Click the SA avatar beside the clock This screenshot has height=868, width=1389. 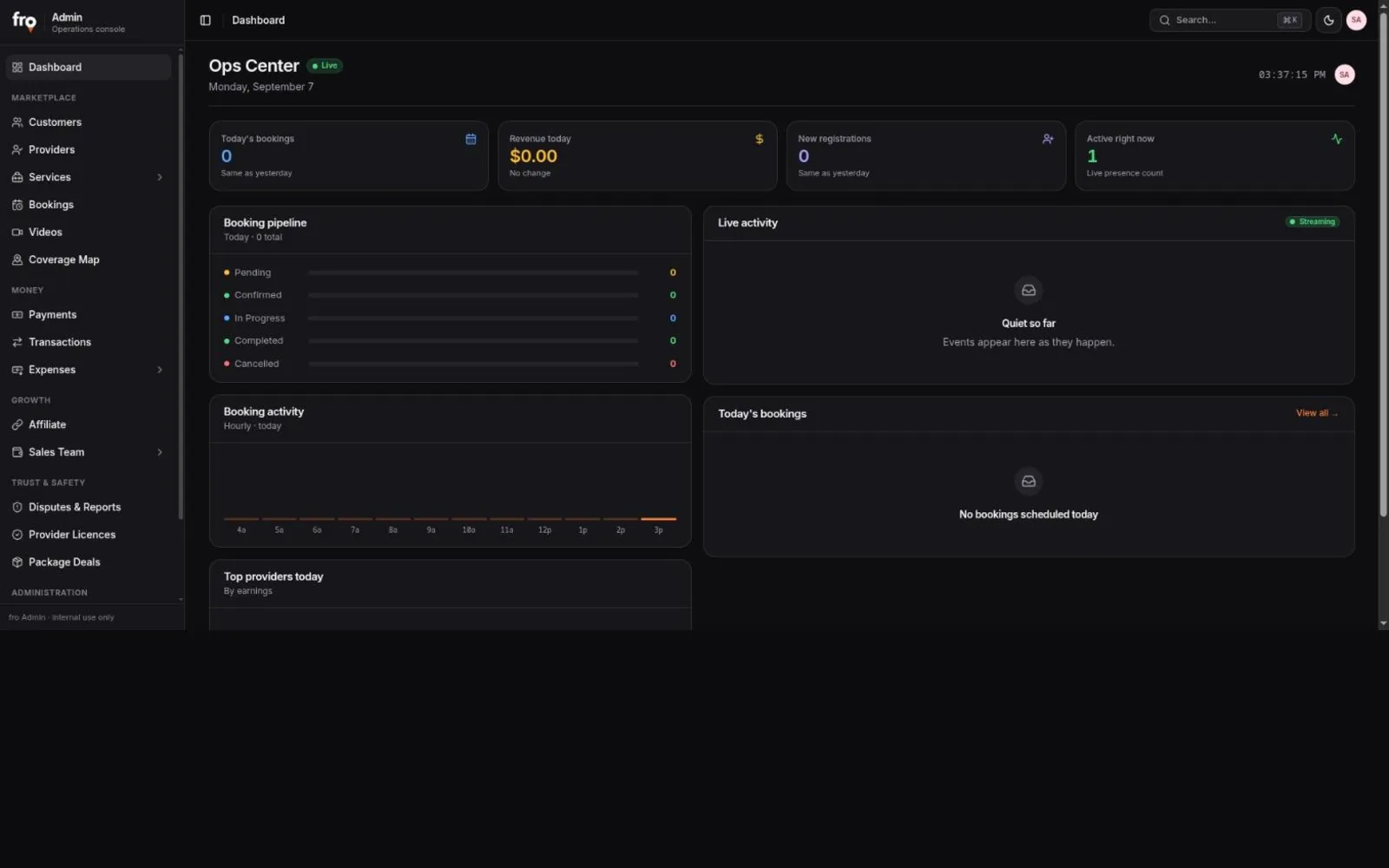pyautogui.click(x=1344, y=75)
